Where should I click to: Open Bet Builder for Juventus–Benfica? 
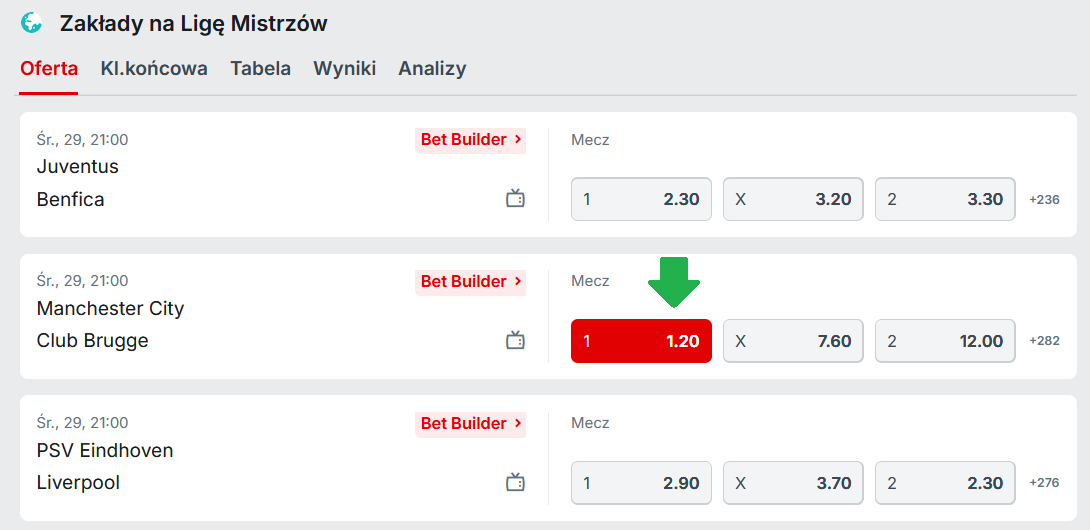pyautogui.click(x=470, y=140)
